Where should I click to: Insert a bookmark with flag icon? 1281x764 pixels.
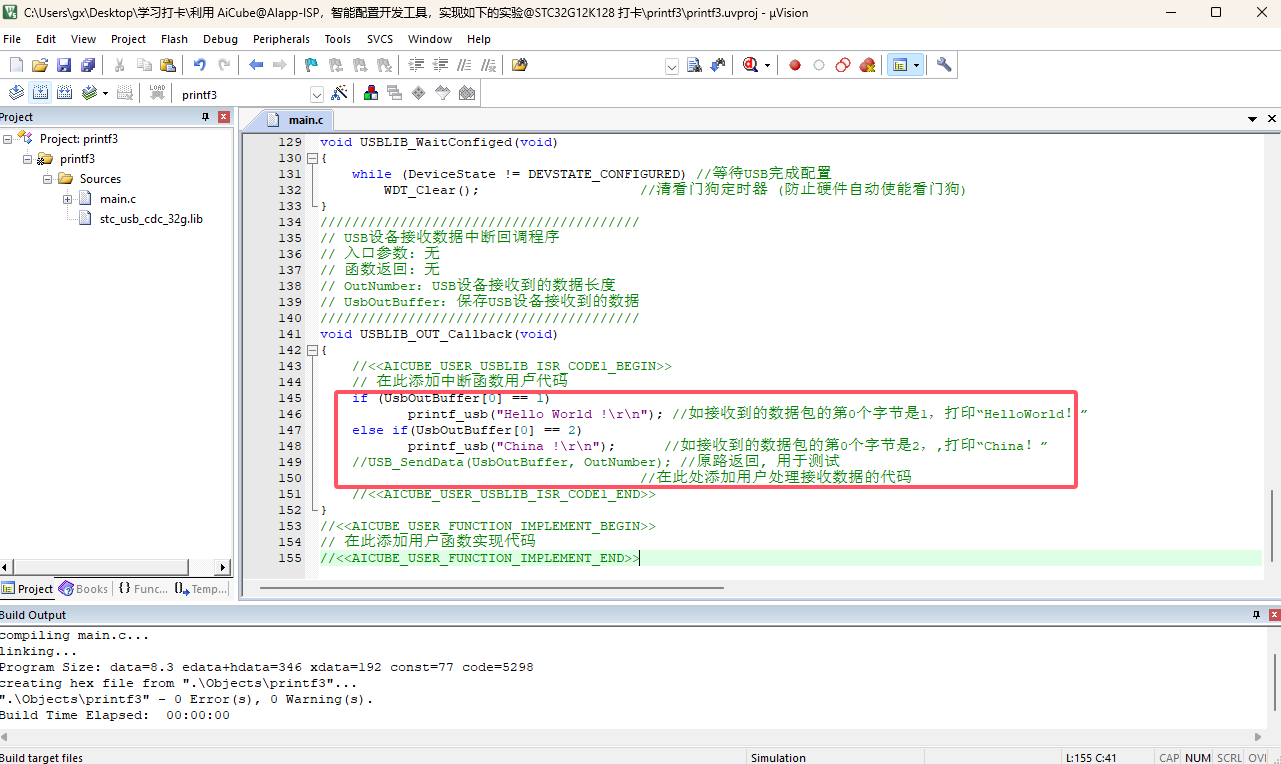311,65
